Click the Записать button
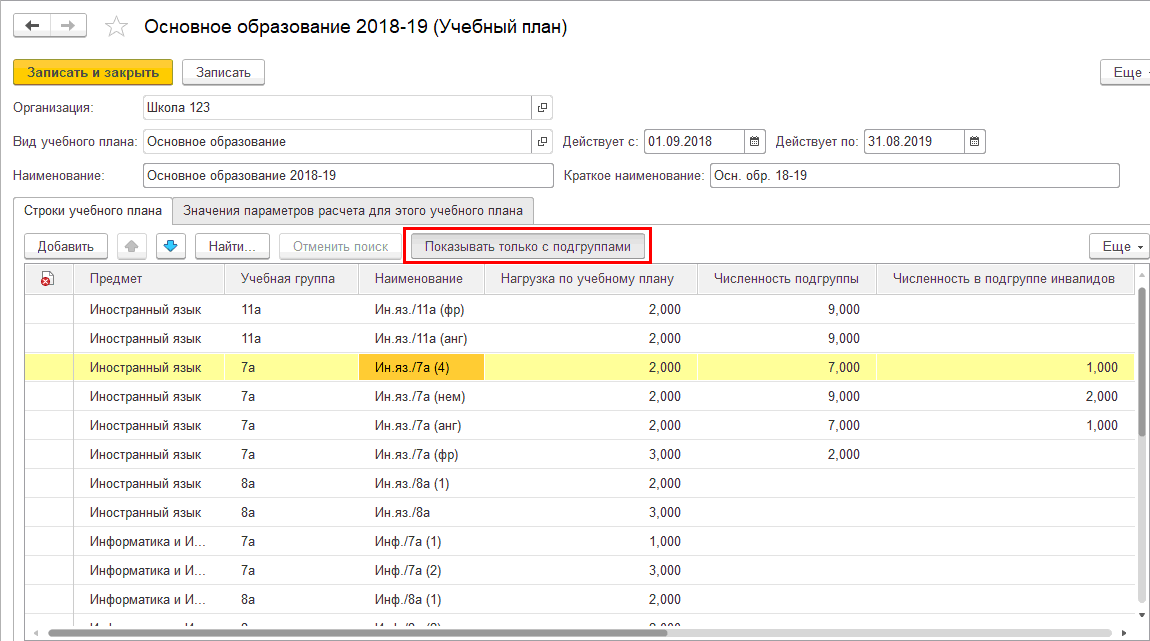This screenshot has width=1150, height=641. click(x=223, y=73)
